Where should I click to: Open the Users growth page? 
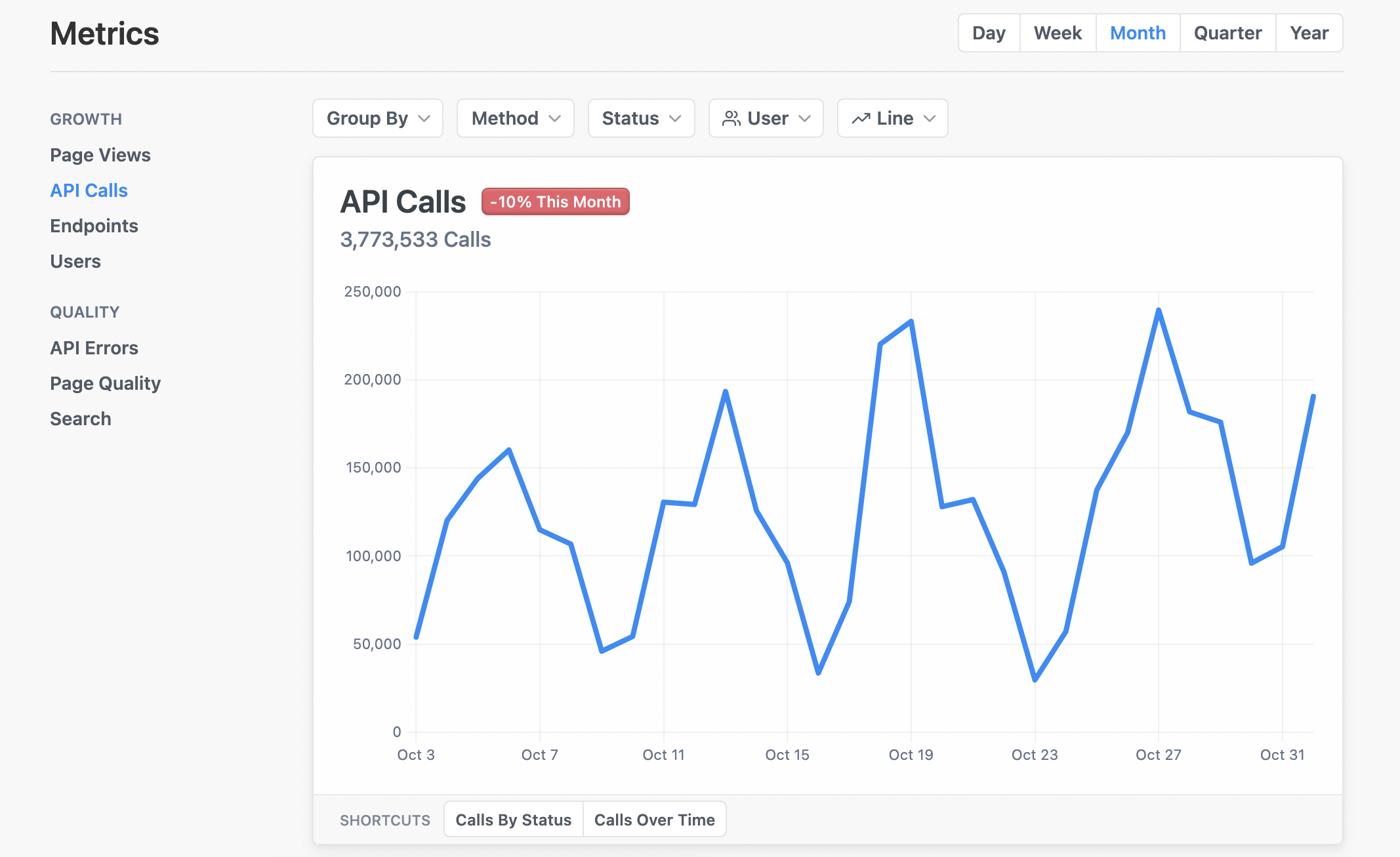(75, 261)
